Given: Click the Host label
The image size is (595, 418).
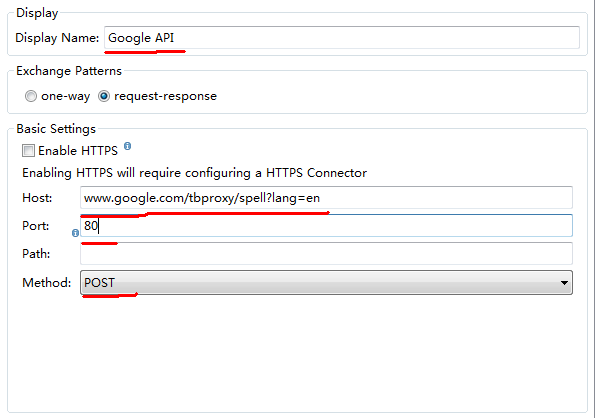Looking at the screenshot, I should (37, 198).
